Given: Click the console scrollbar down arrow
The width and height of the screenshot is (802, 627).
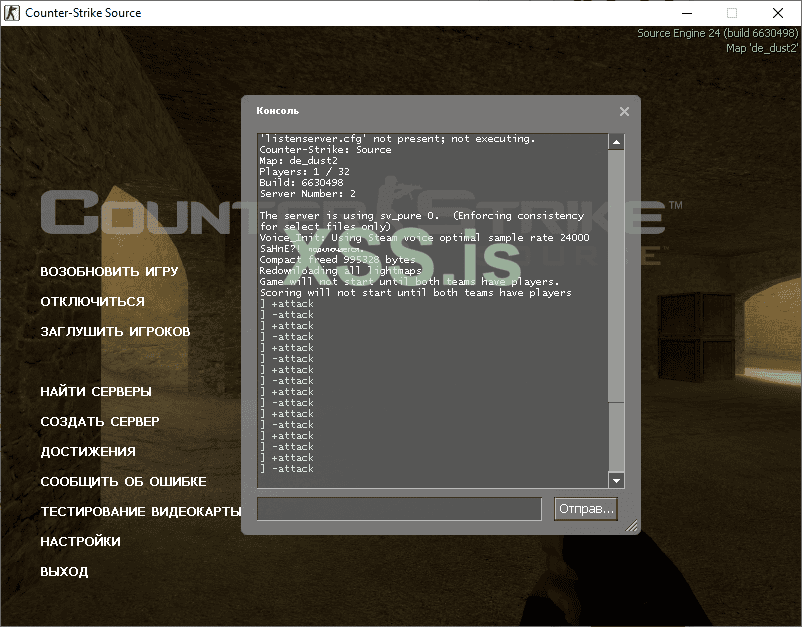Looking at the screenshot, I should (x=616, y=480).
